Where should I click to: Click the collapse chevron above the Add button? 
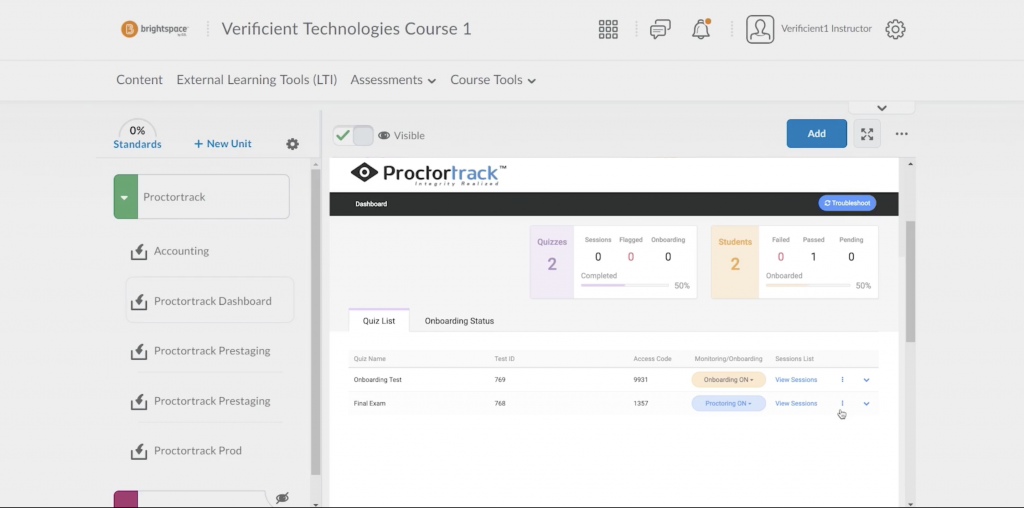[x=882, y=108]
